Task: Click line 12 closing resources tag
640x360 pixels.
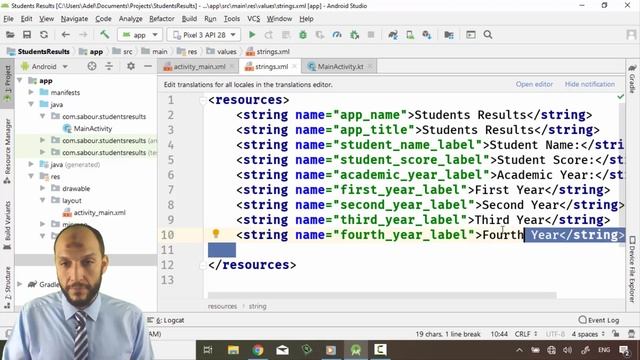Action: tap(252, 265)
